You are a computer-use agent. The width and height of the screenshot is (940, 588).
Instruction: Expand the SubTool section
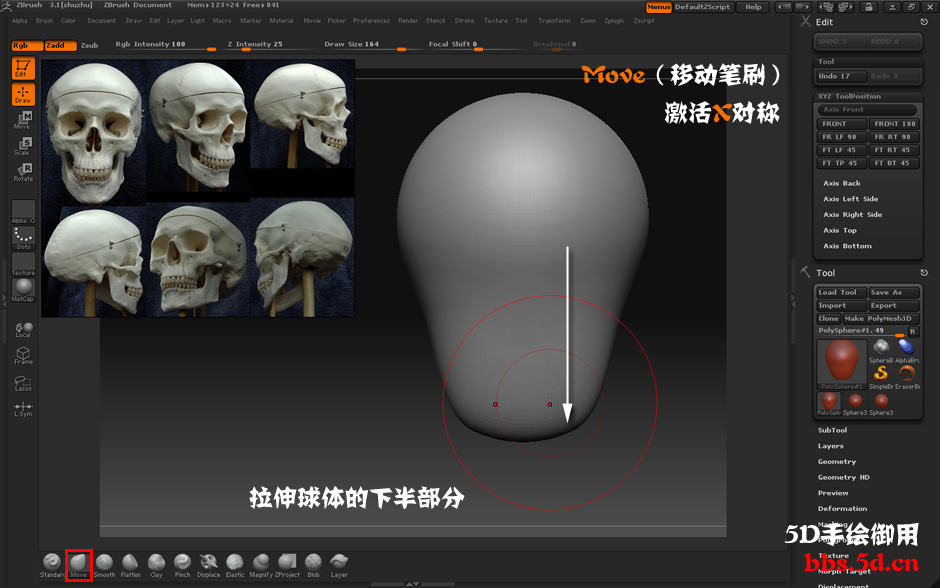832,430
